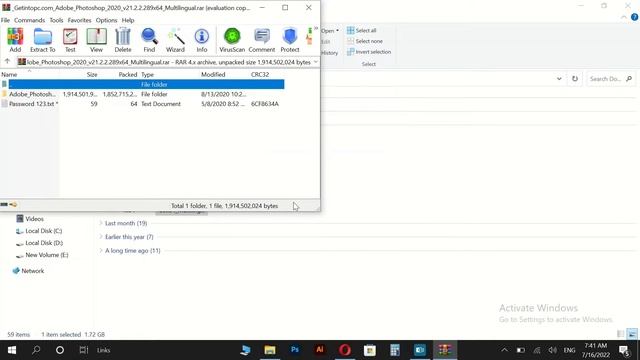This screenshot has height=360, width=640.
Task: Open the Find tool
Action: (x=149, y=40)
